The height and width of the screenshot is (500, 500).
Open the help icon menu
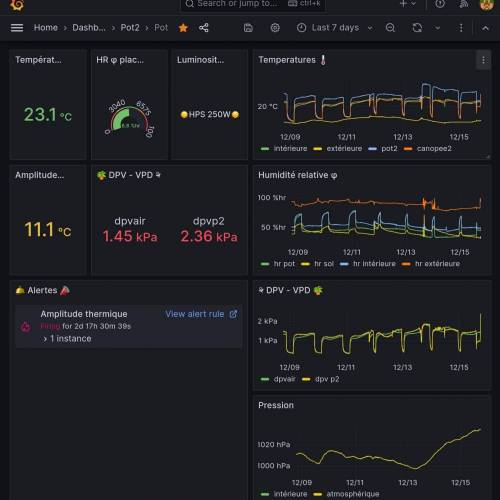[440, 4]
